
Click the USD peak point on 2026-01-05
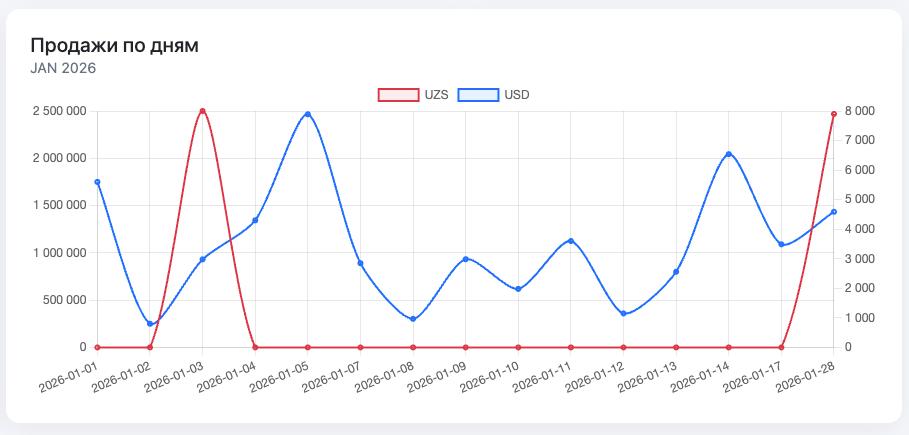308,114
